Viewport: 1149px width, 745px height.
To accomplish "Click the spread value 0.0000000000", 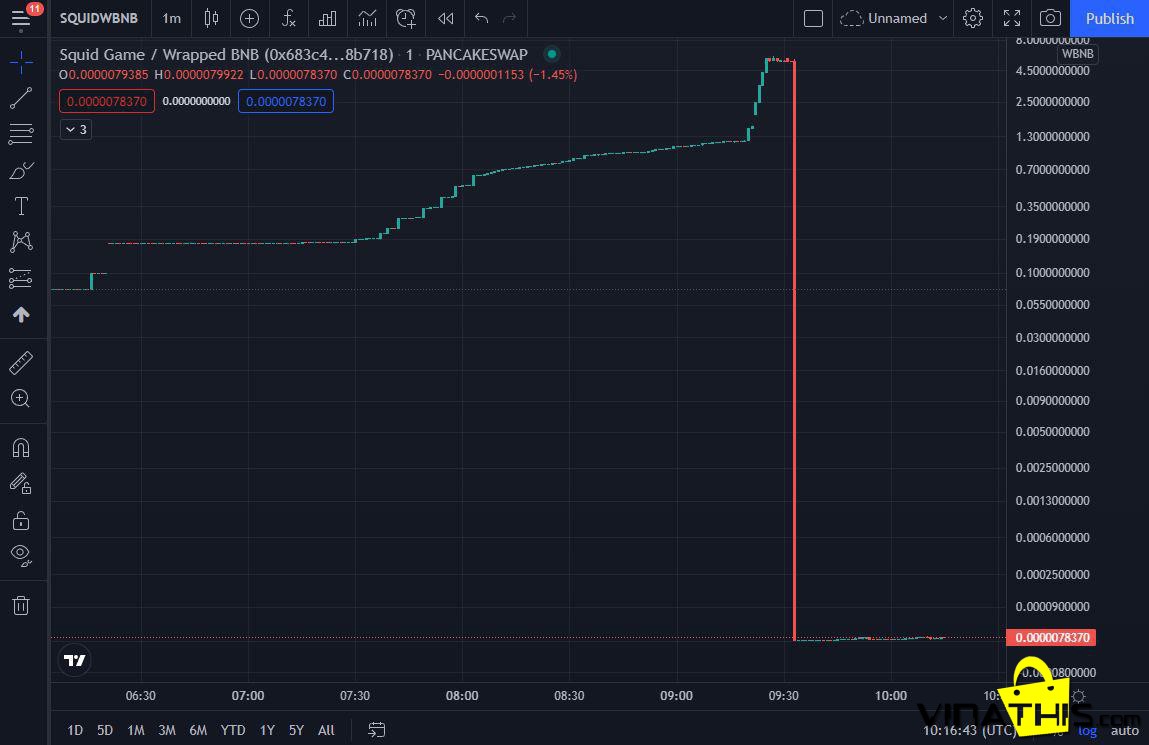I will [x=196, y=101].
